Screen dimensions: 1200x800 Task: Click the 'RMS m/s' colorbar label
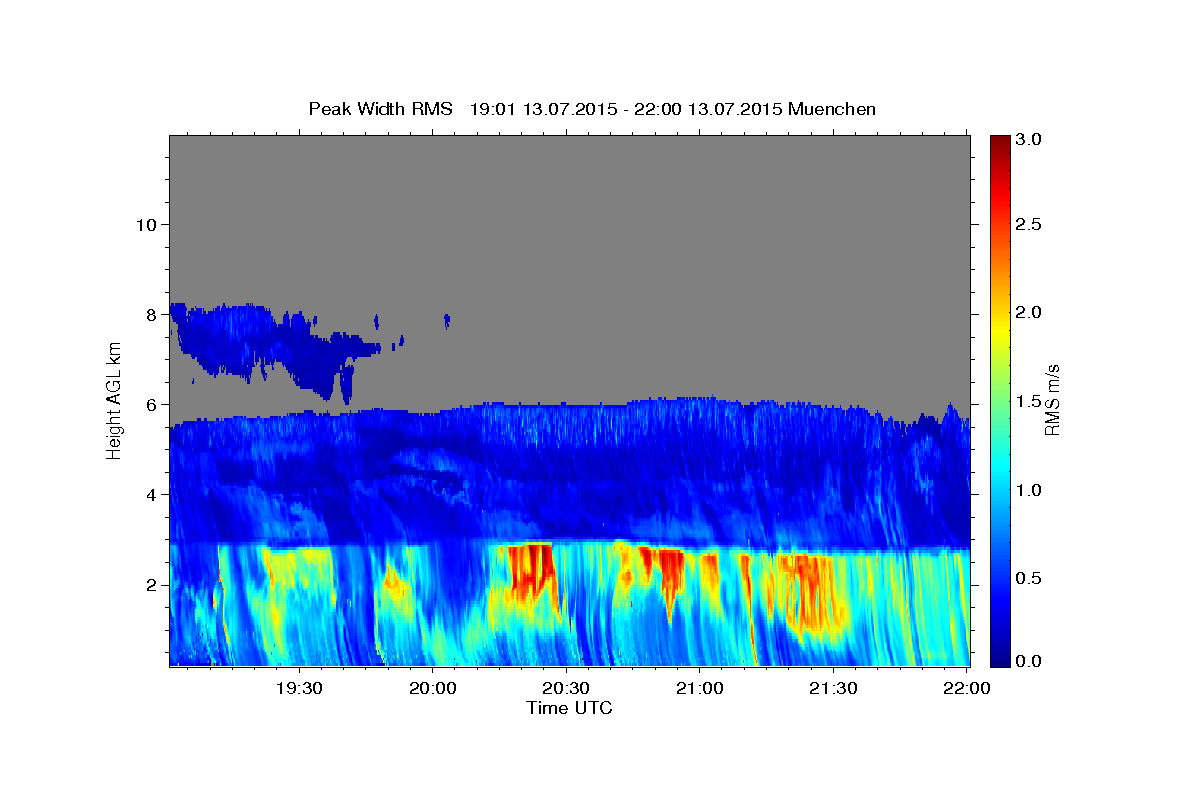[x=1051, y=400]
